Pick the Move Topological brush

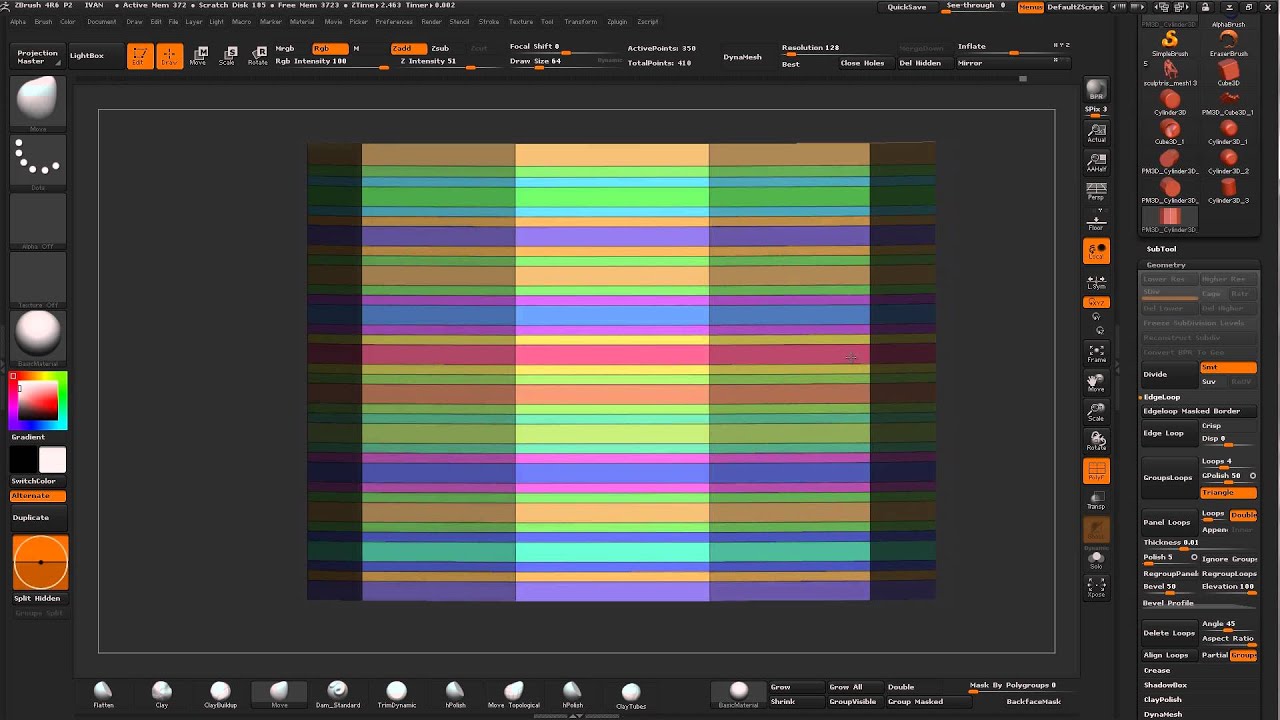click(x=513, y=695)
